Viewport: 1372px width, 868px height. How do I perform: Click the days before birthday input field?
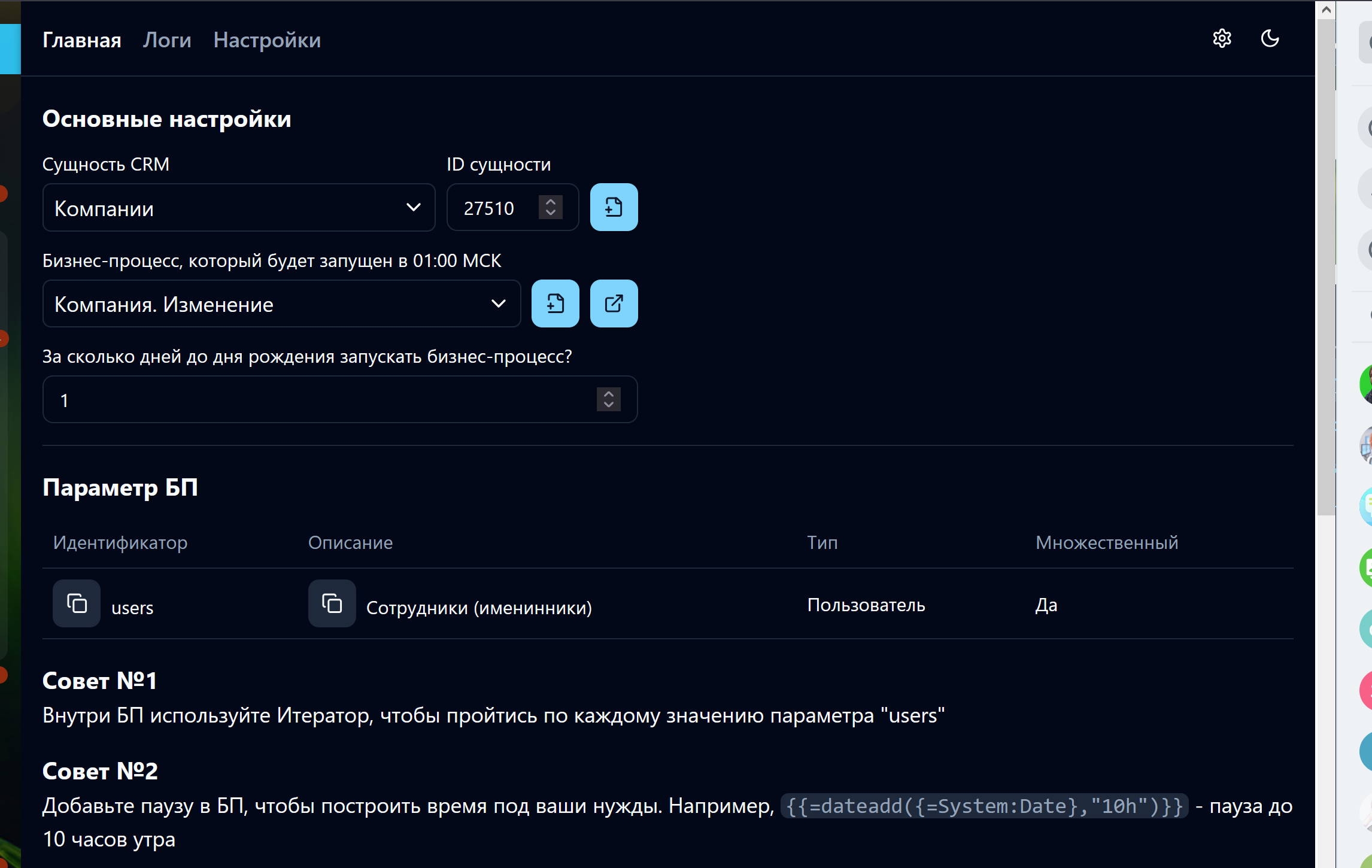(317, 400)
